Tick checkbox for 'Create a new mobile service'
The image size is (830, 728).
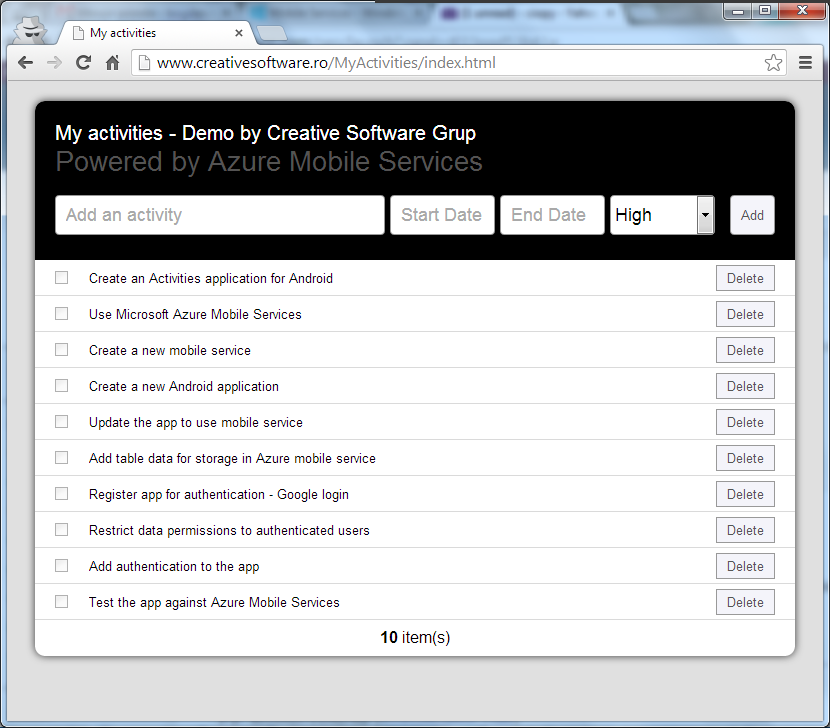62,350
